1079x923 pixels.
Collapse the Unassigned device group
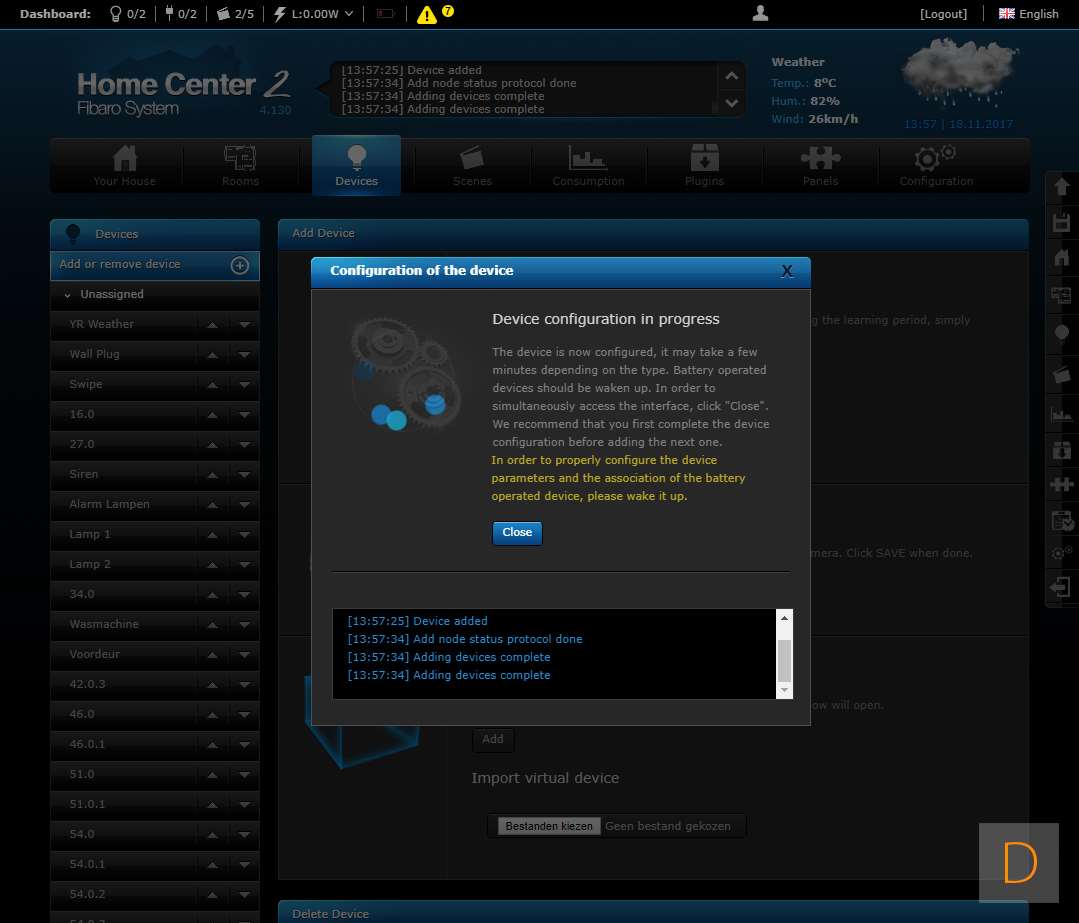(x=68, y=295)
